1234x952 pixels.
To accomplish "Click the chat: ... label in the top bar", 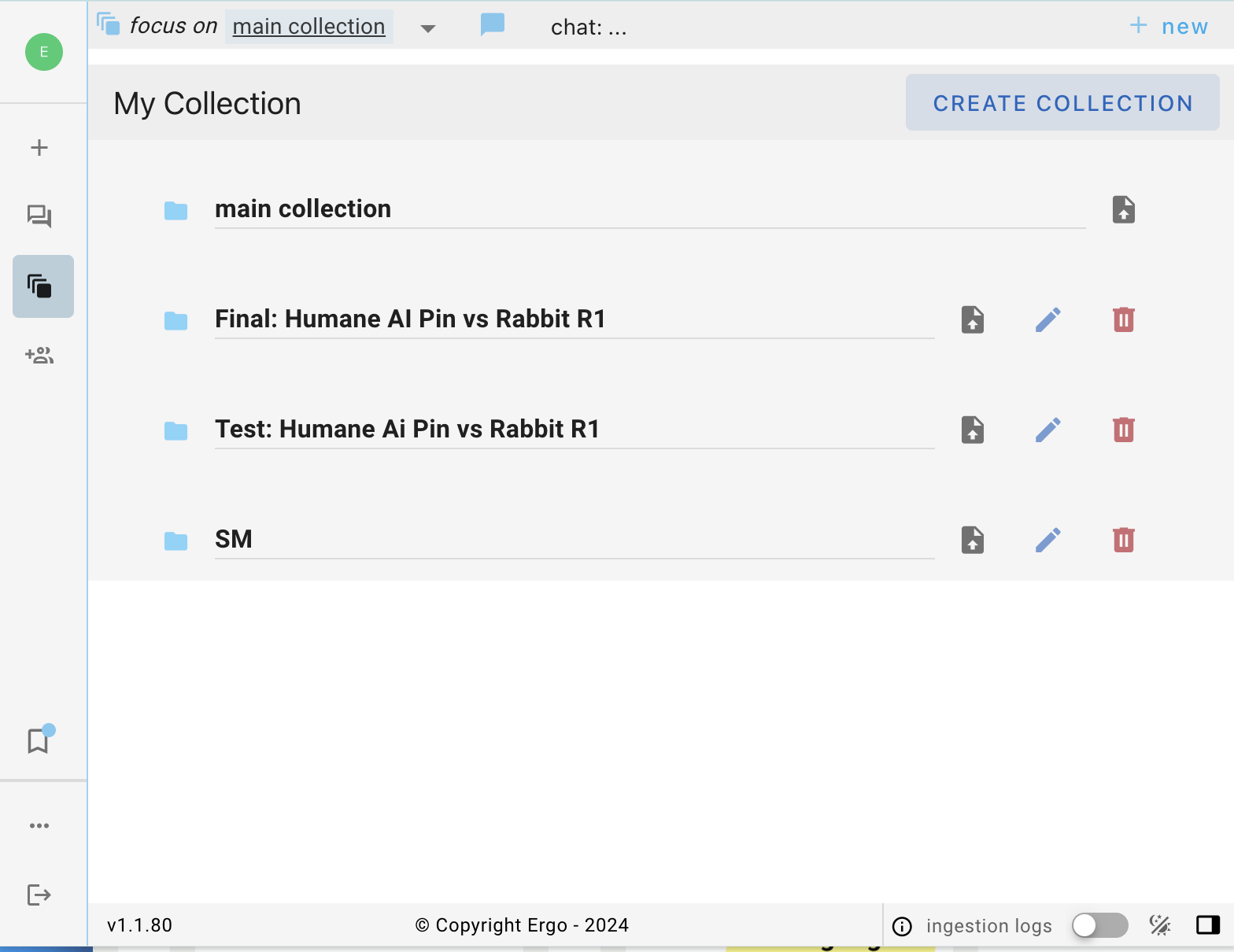I will [589, 28].
